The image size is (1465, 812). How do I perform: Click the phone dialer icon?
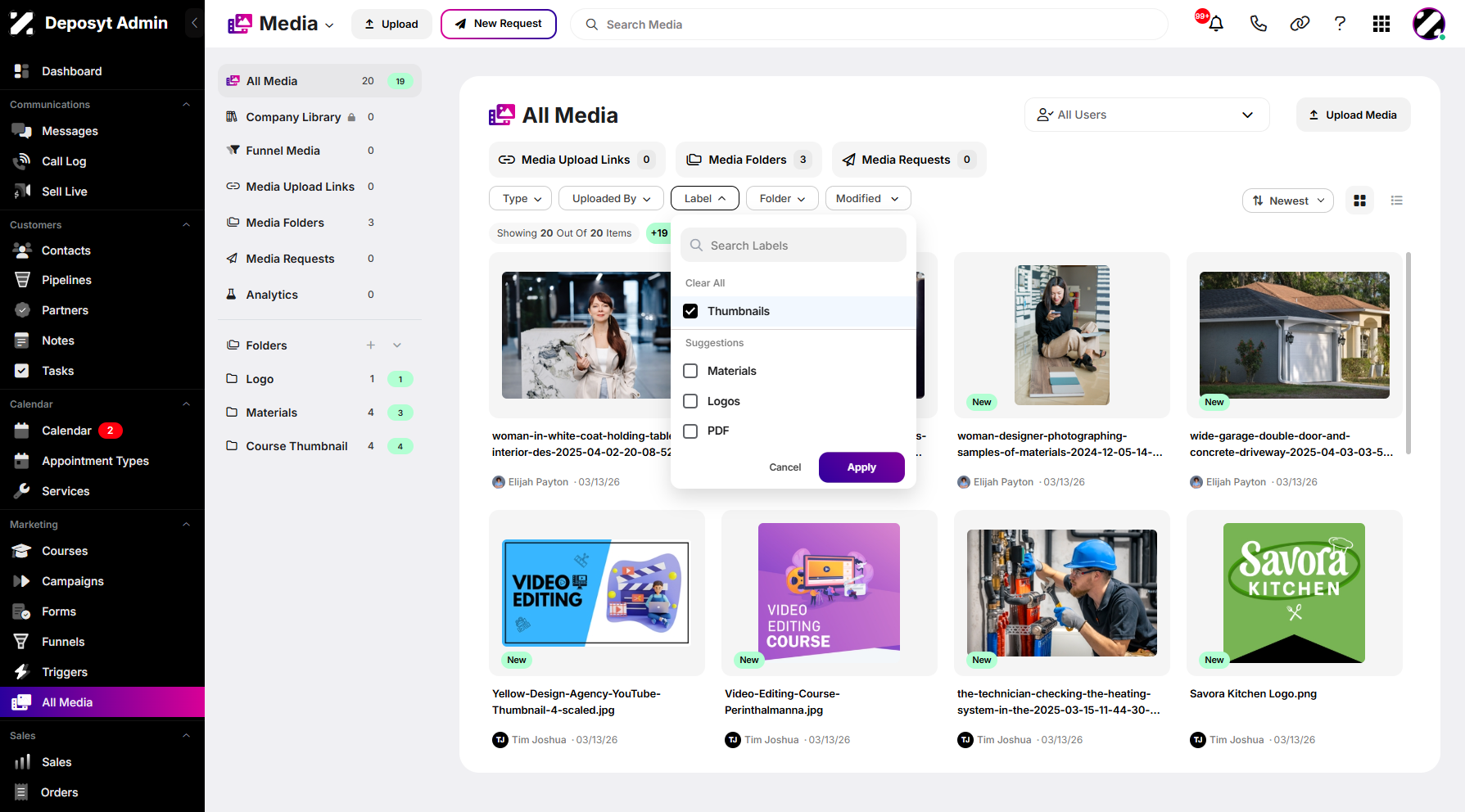coord(1258,24)
